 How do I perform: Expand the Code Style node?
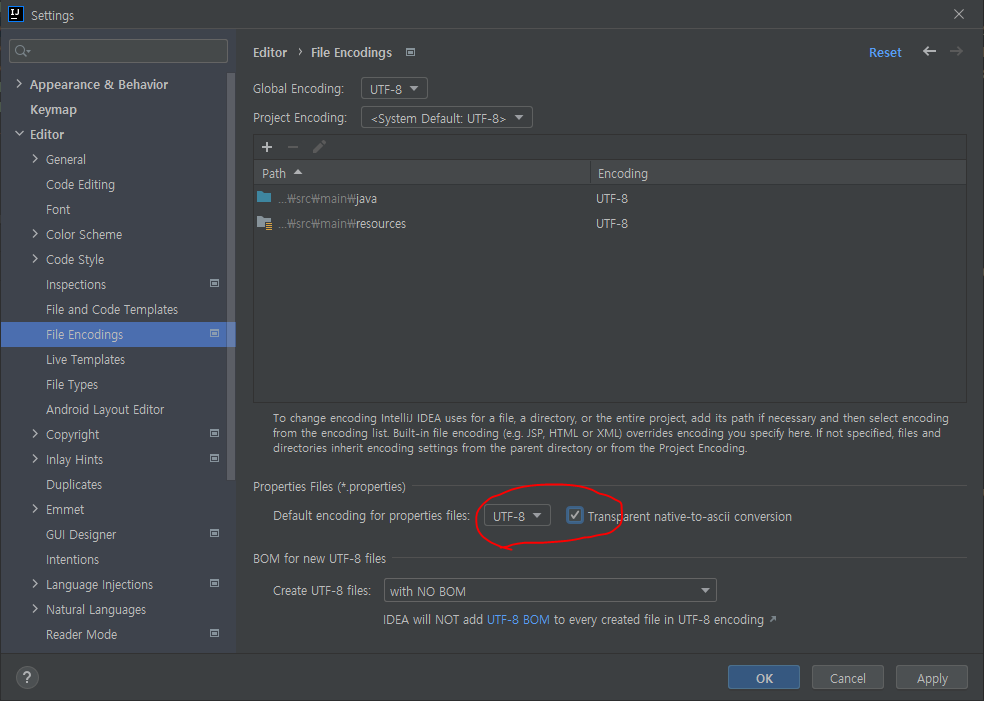[35, 259]
